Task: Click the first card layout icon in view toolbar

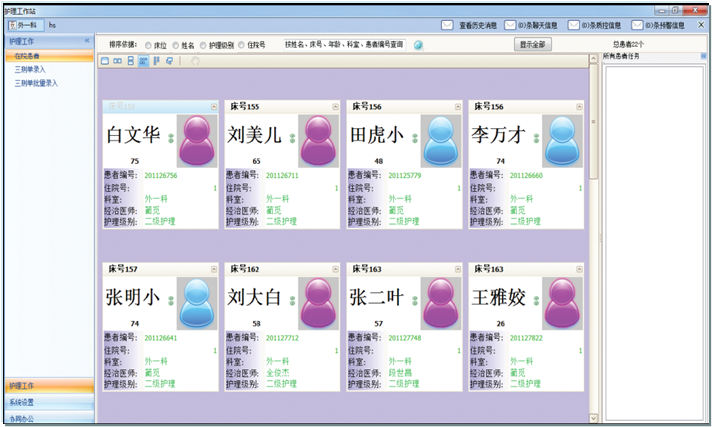Action: click(105, 62)
